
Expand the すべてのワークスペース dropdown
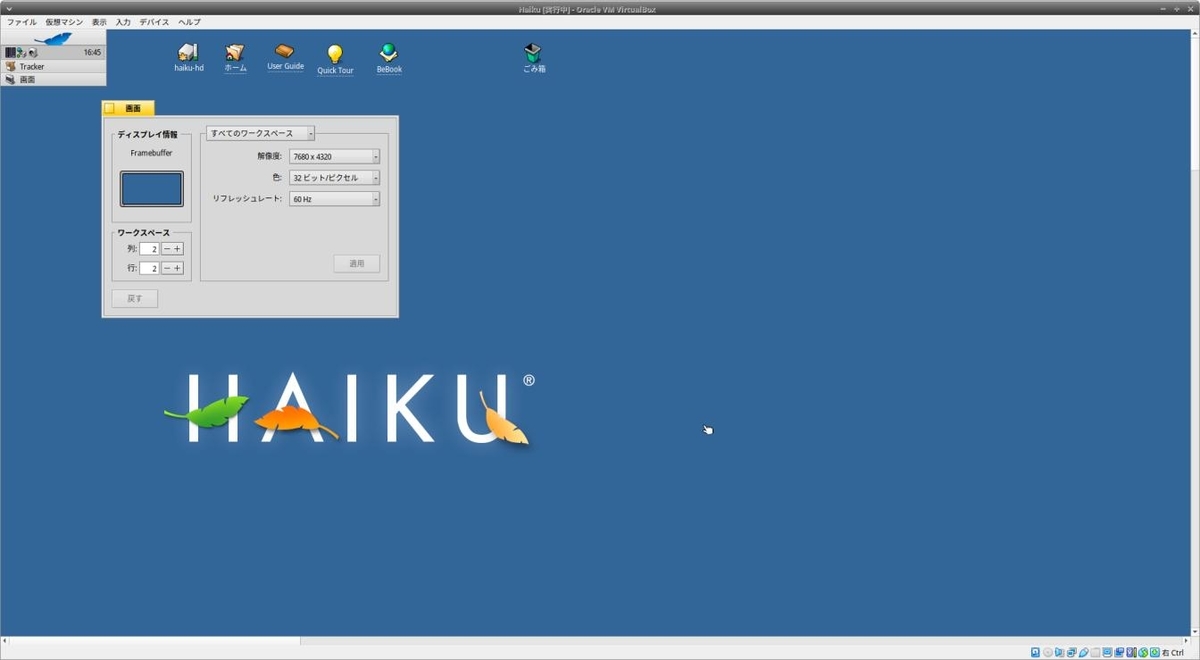tap(260, 133)
